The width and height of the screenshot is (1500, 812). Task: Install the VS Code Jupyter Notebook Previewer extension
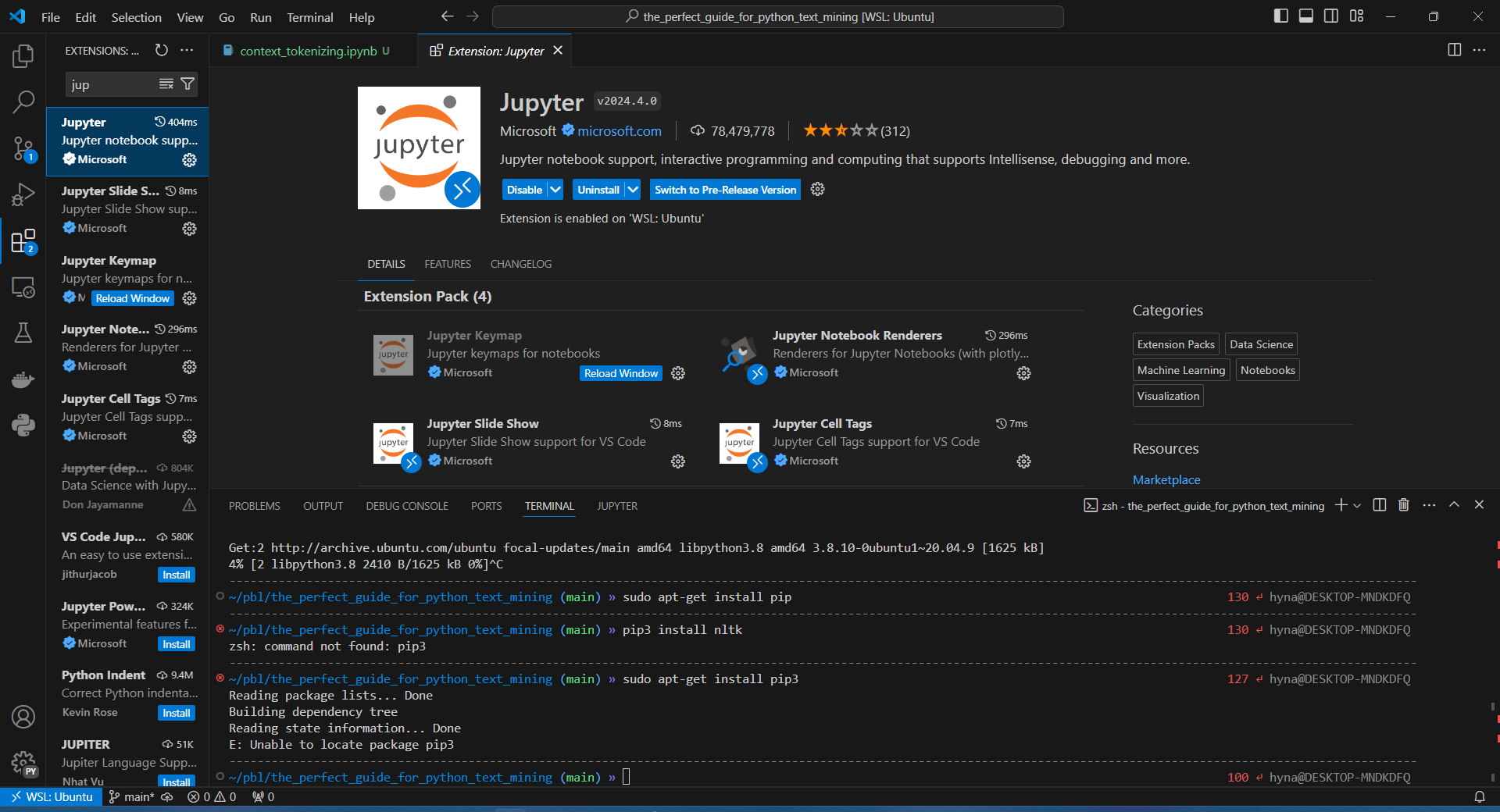[177, 575]
